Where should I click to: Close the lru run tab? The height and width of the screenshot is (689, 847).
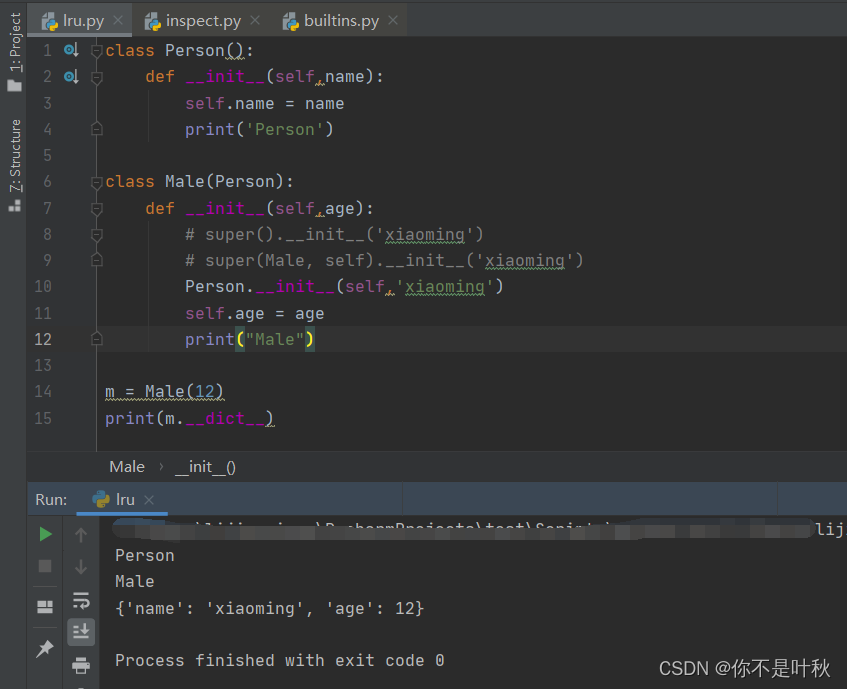tap(149, 500)
